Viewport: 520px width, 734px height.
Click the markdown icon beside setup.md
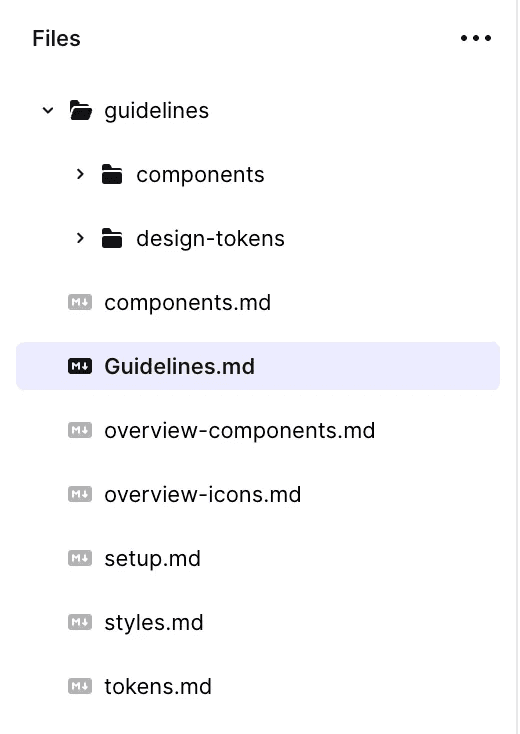[80, 558]
